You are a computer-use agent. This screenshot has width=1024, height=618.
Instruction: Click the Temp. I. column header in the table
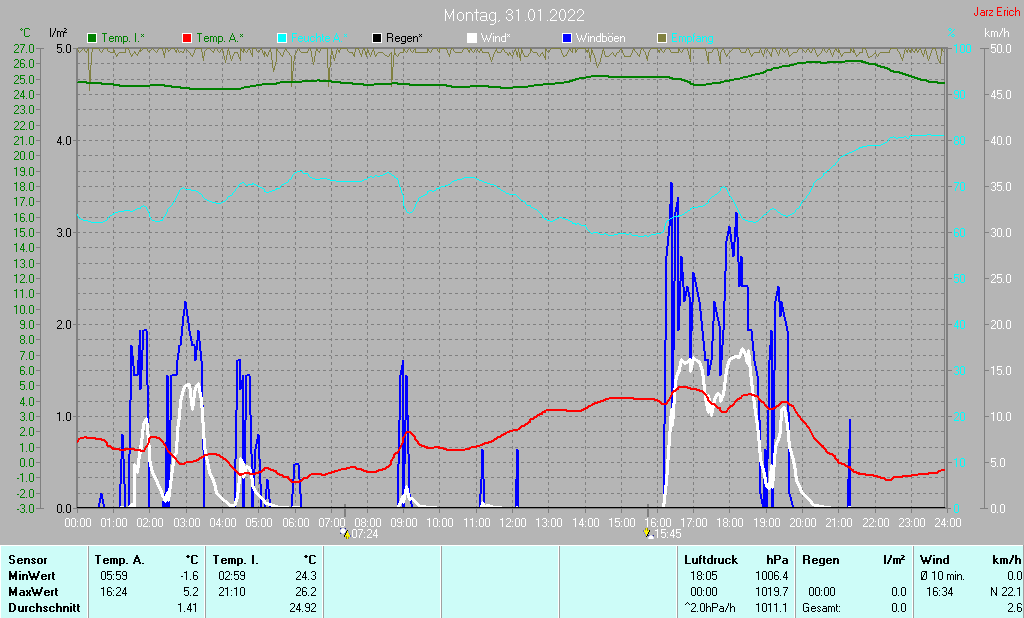click(x=234, y=560)
